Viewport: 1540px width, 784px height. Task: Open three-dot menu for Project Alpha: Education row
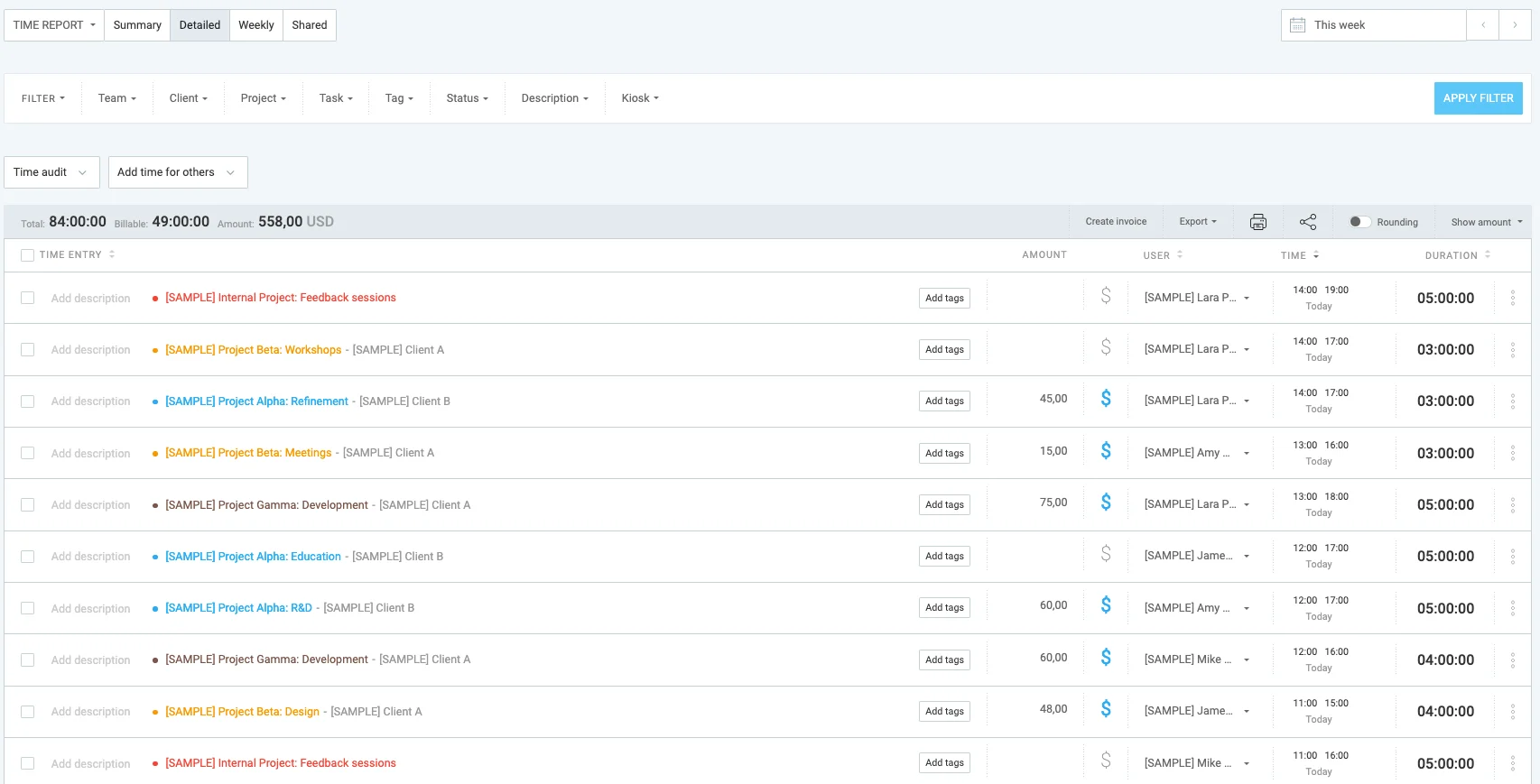(1513, 557)
